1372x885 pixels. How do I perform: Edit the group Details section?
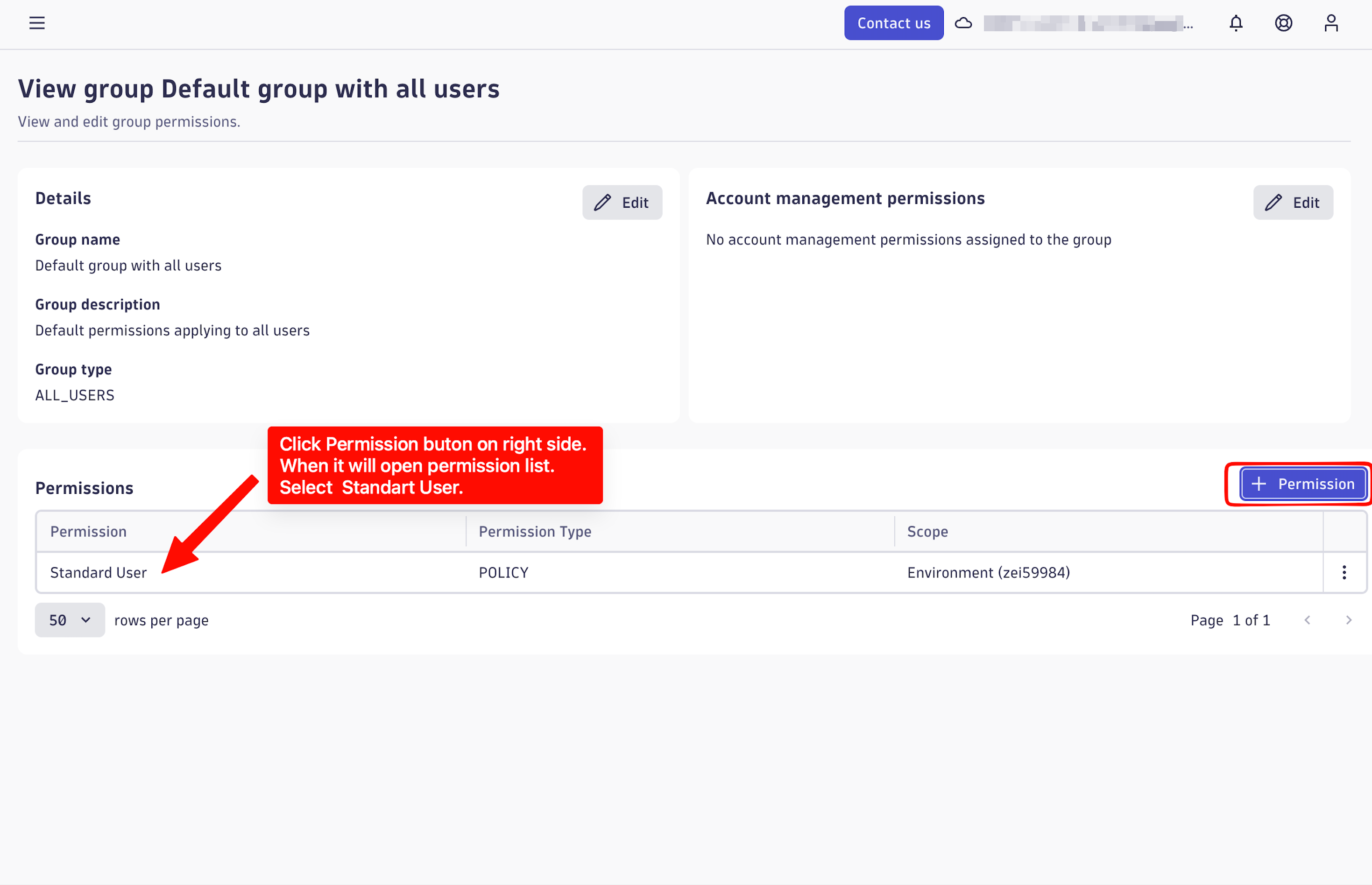pyautogui.click(x=622, y=202)
